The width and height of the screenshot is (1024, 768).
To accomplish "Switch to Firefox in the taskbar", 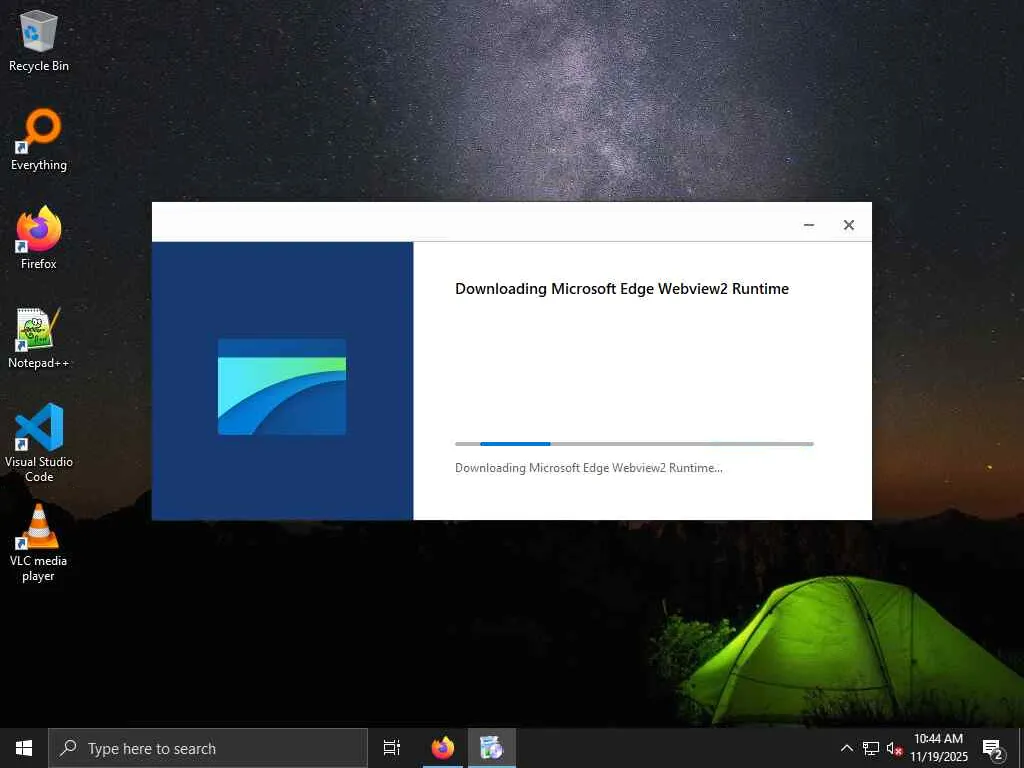I will tap(443, 748).
